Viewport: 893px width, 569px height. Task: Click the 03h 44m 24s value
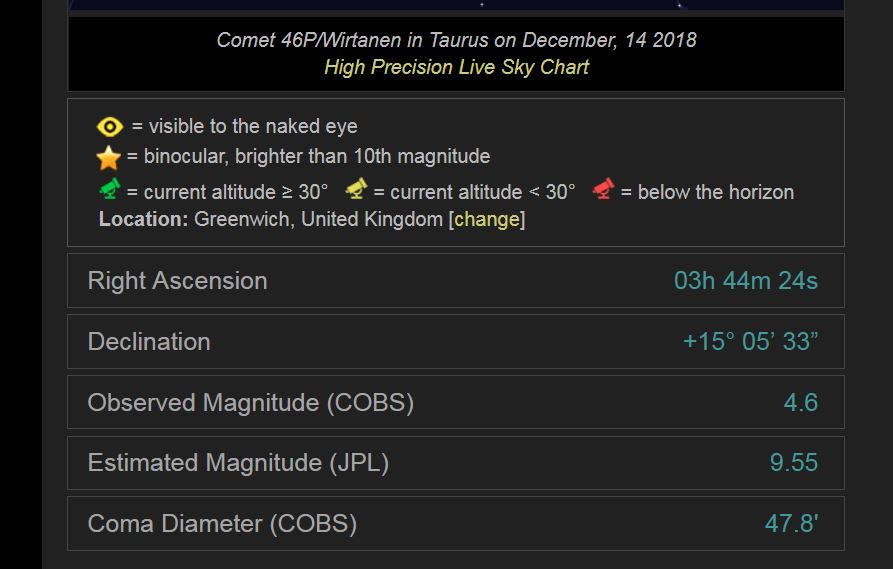pyautogui.click(x=745, y=281)
